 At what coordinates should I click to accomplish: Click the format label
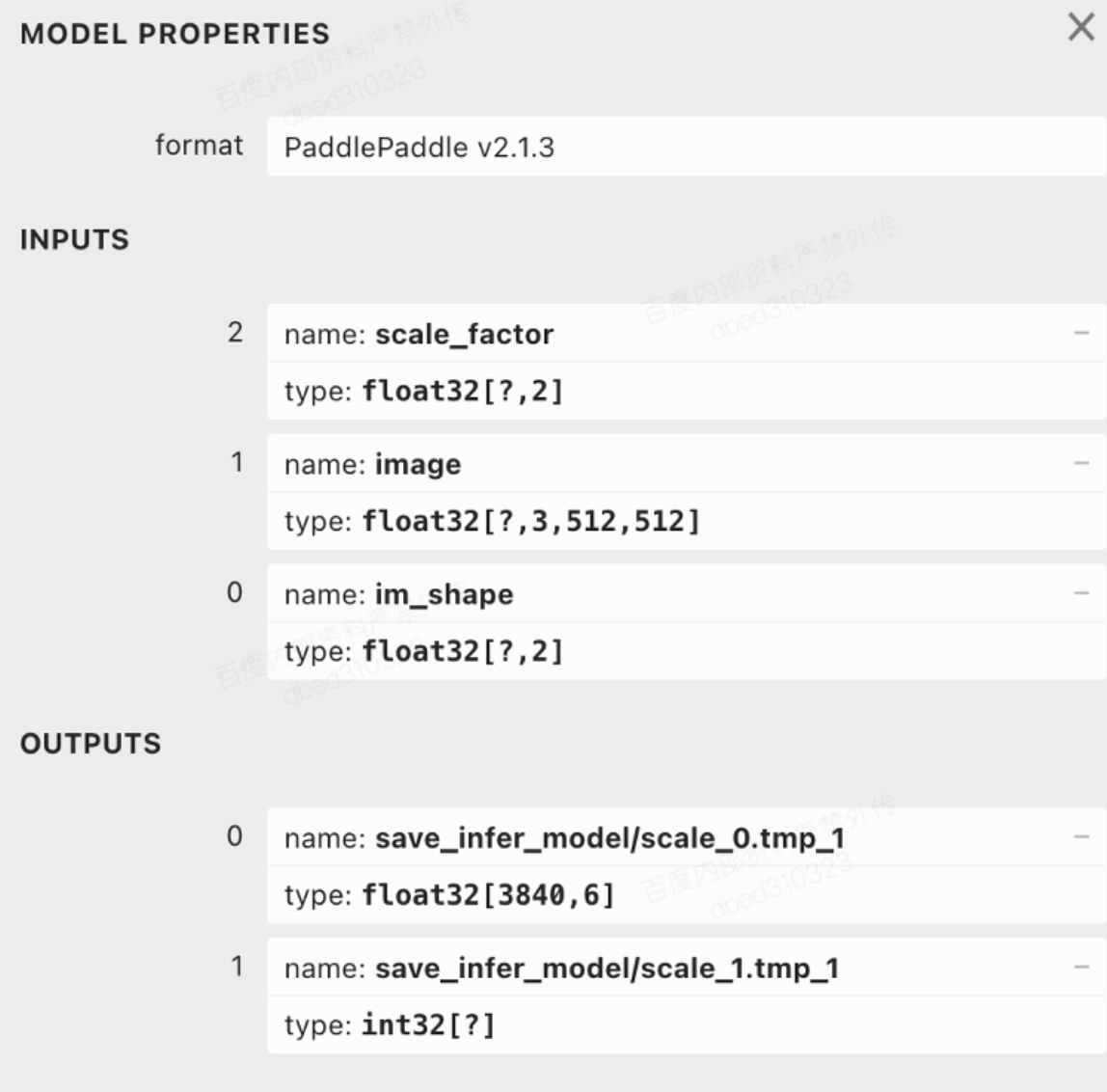[x=199, y=146]
